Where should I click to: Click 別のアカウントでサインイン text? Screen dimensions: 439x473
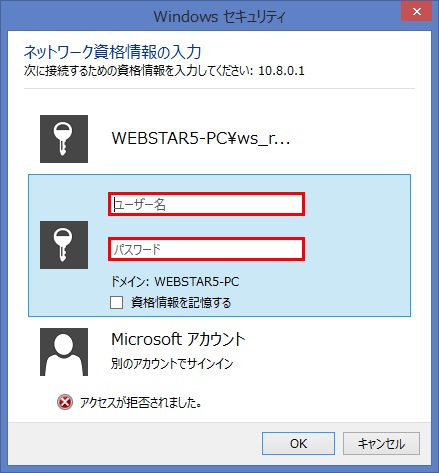[x=172, y=363]
